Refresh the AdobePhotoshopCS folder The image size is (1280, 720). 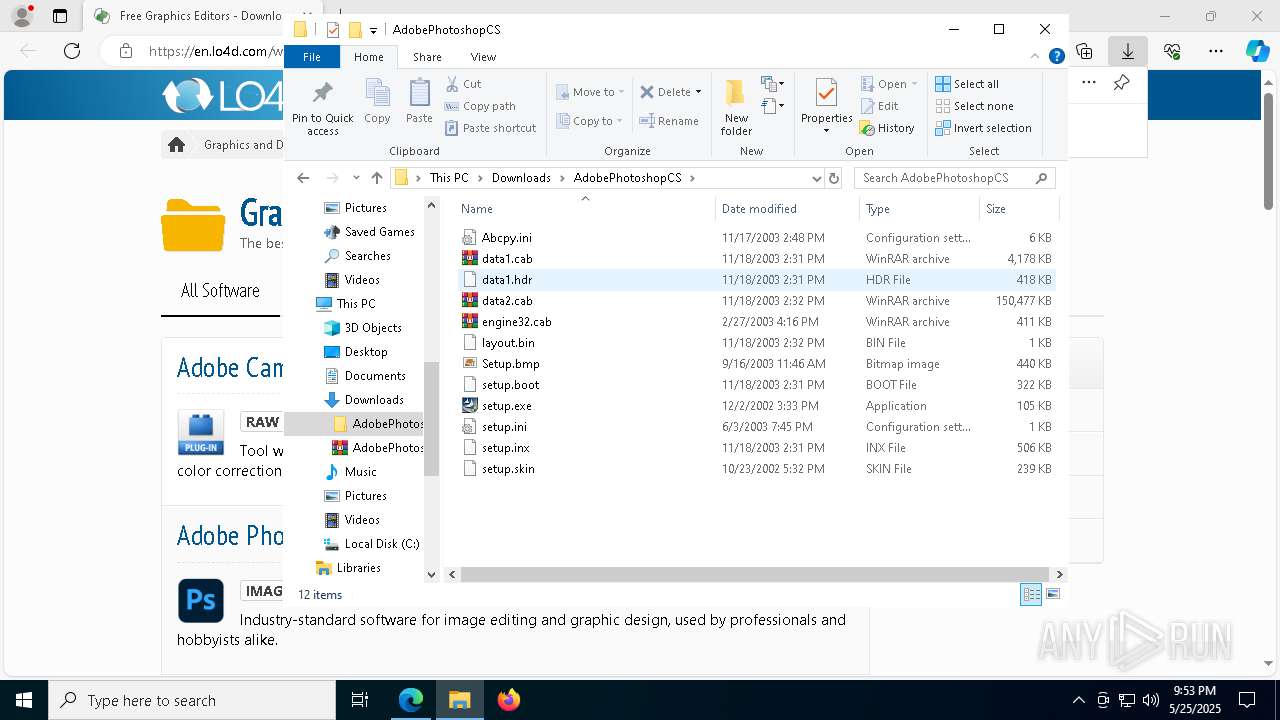(834, 178)
